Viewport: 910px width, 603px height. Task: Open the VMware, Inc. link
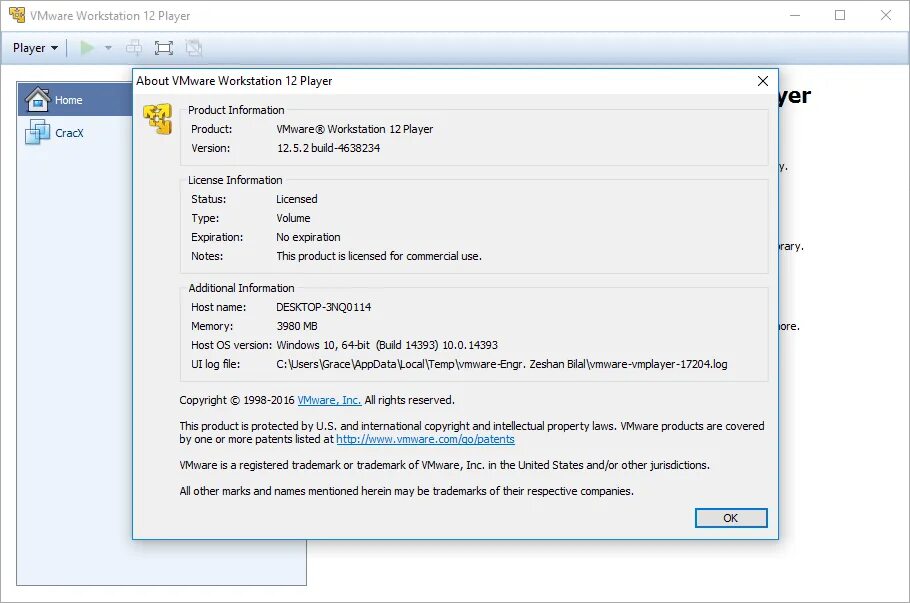(x=329, y=400)
